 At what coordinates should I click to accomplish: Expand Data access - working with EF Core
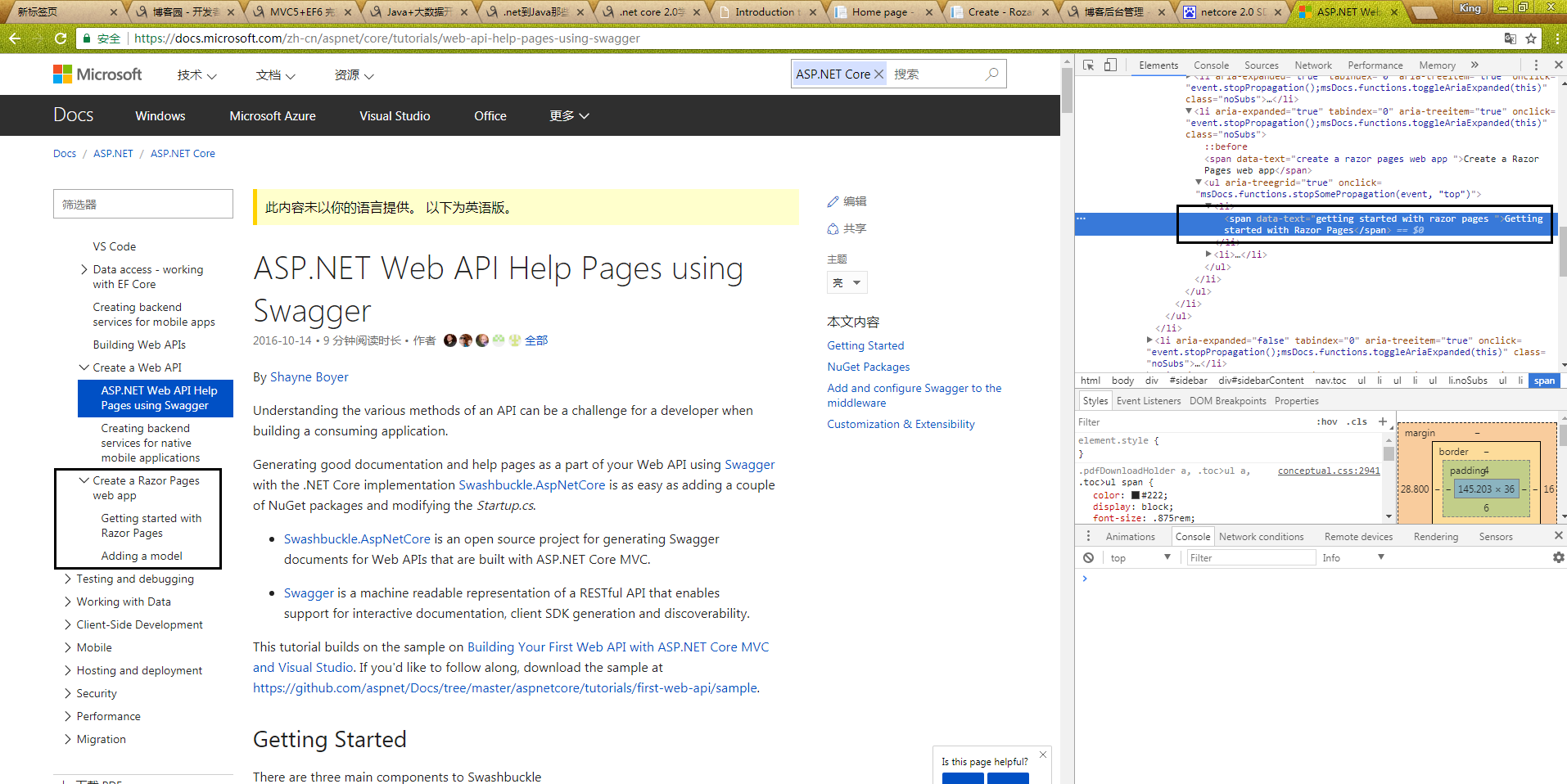pos(84,269)
